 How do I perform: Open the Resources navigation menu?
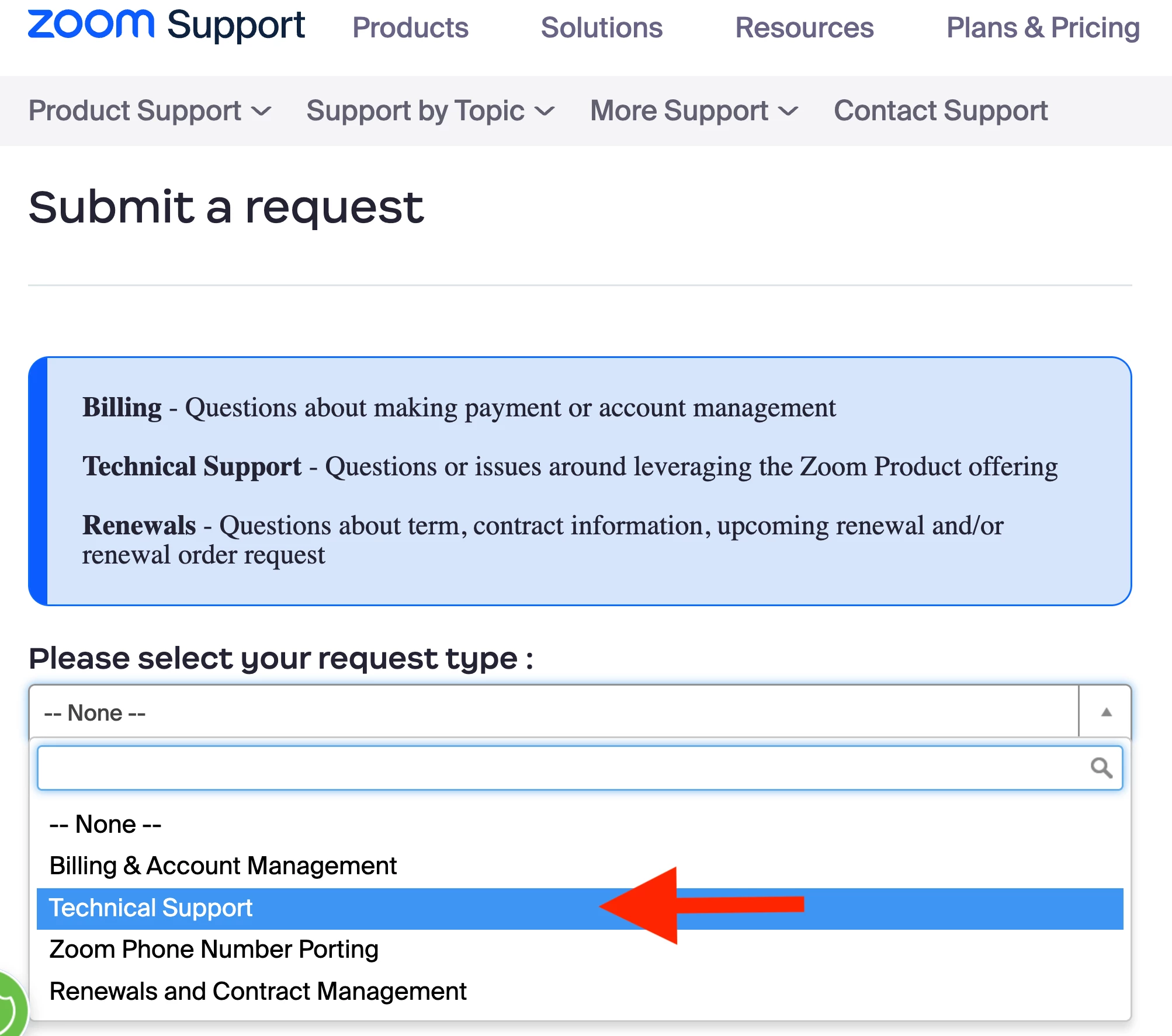point(804,27)
